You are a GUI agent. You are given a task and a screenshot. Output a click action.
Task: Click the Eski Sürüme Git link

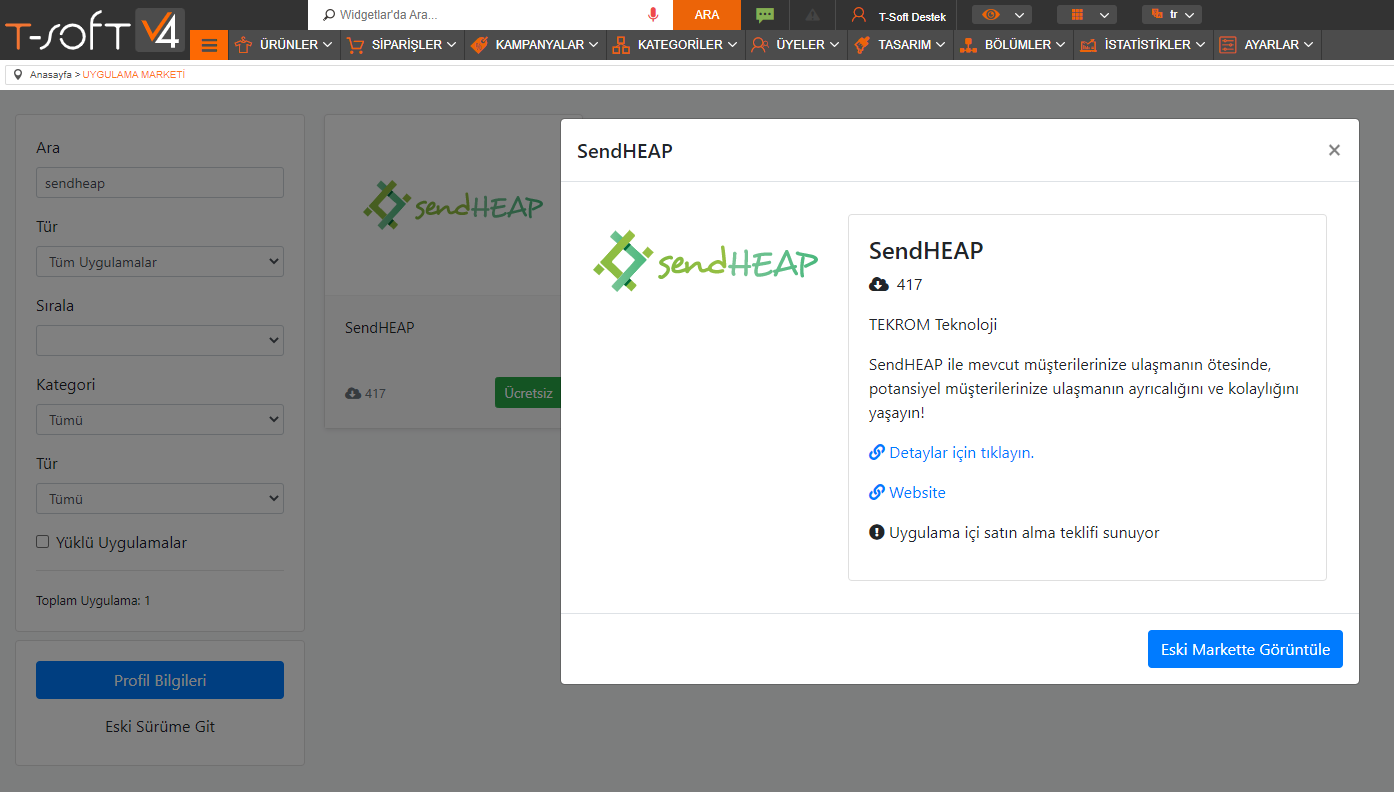point(160,727)
